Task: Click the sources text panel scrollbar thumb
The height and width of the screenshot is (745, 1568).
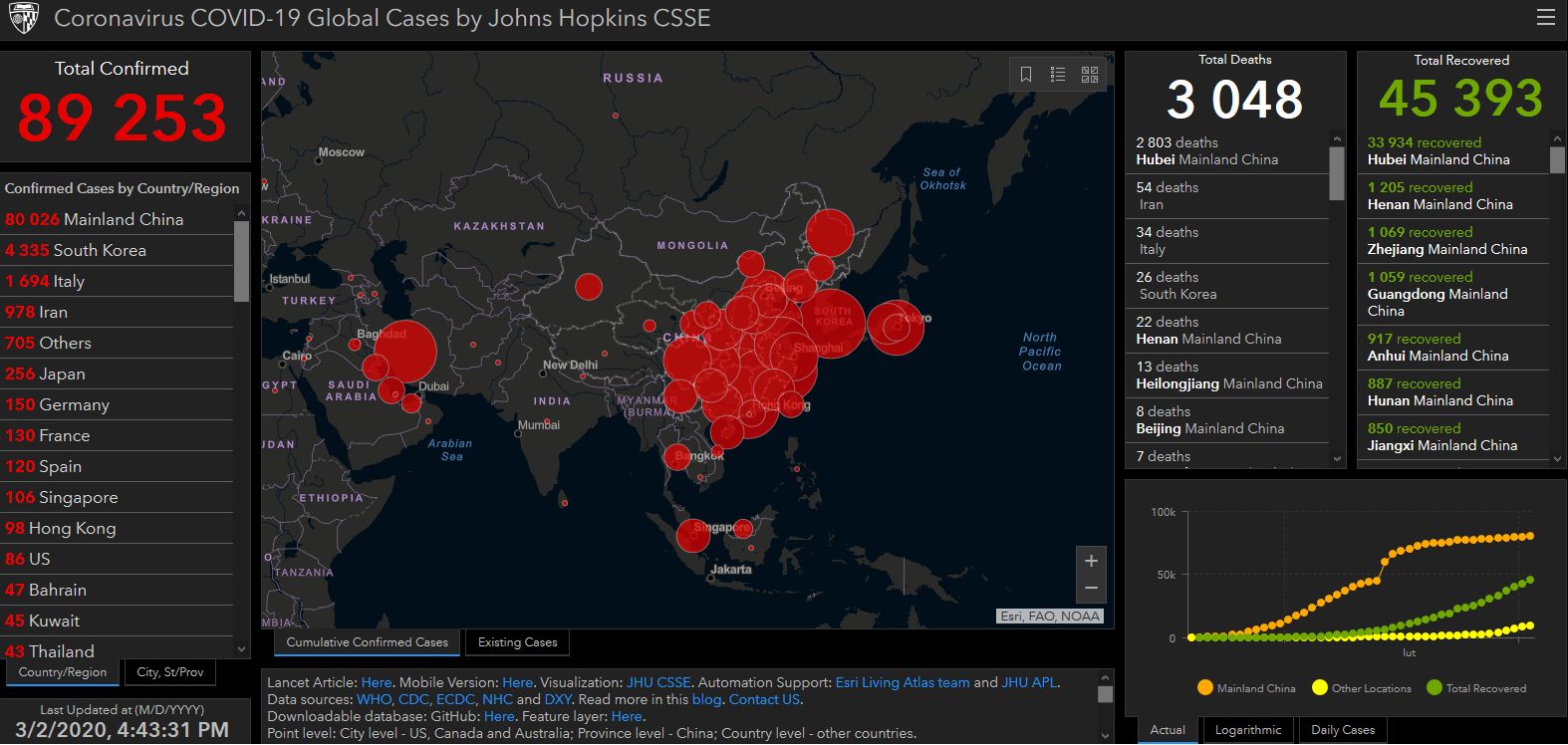Action: (1104, 694)
